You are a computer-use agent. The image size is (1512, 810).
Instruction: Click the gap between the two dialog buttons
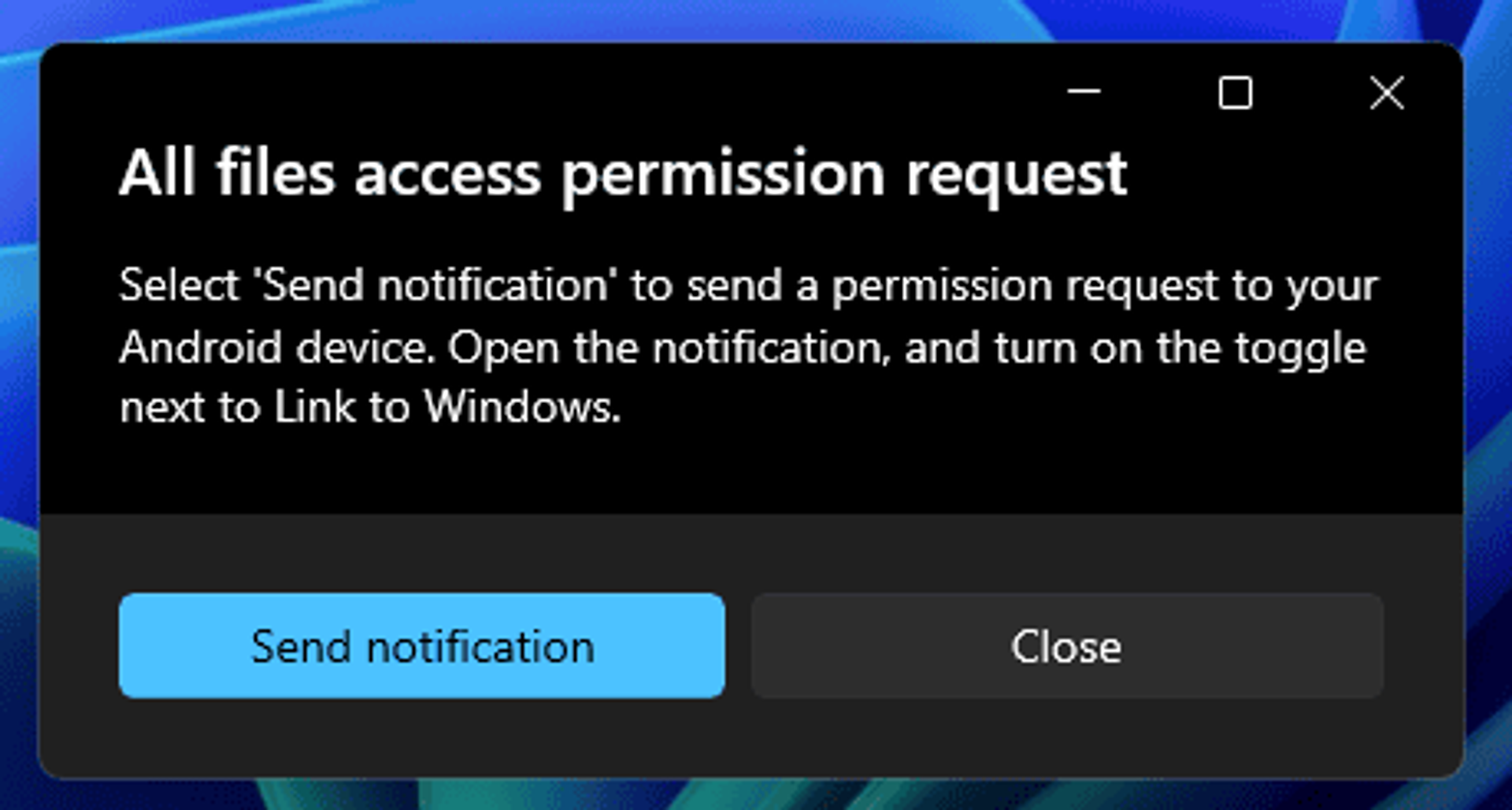[x=738, y=645]
